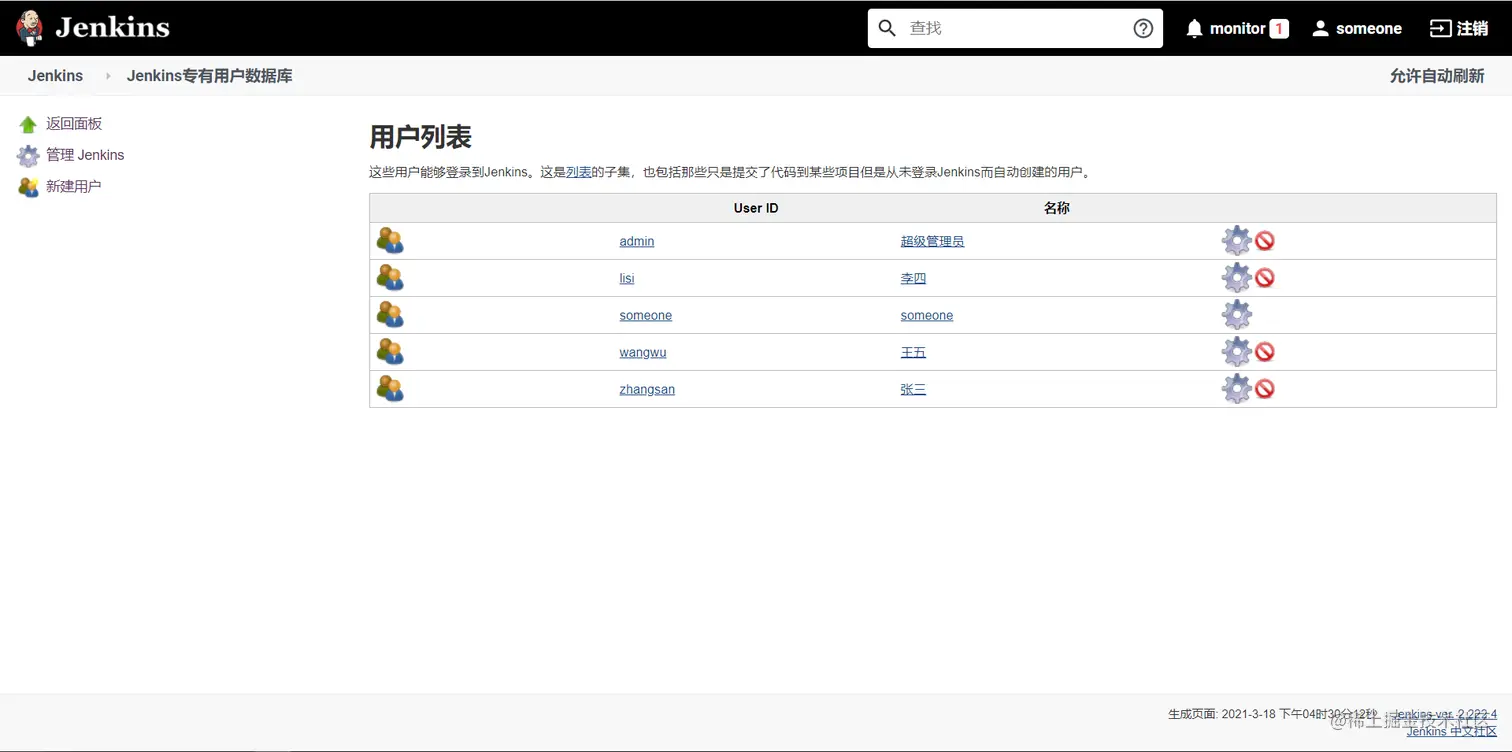This screenshot has height=752, width=1512.
Task: Delete lisi user via red icon
Action: point(1265,278)
